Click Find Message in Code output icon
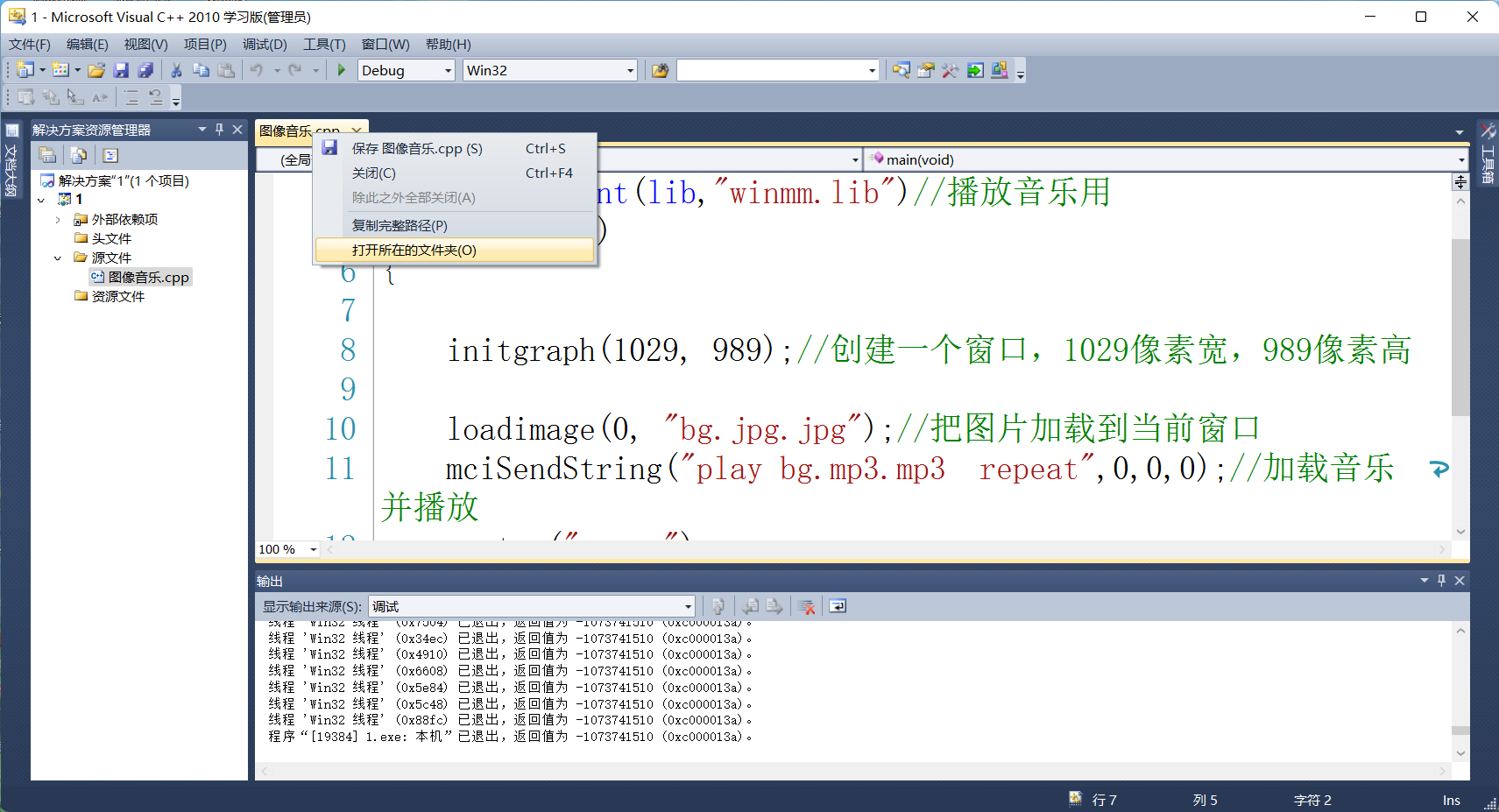This screenshot has height=812, width=1499. [x=718, y=606]
